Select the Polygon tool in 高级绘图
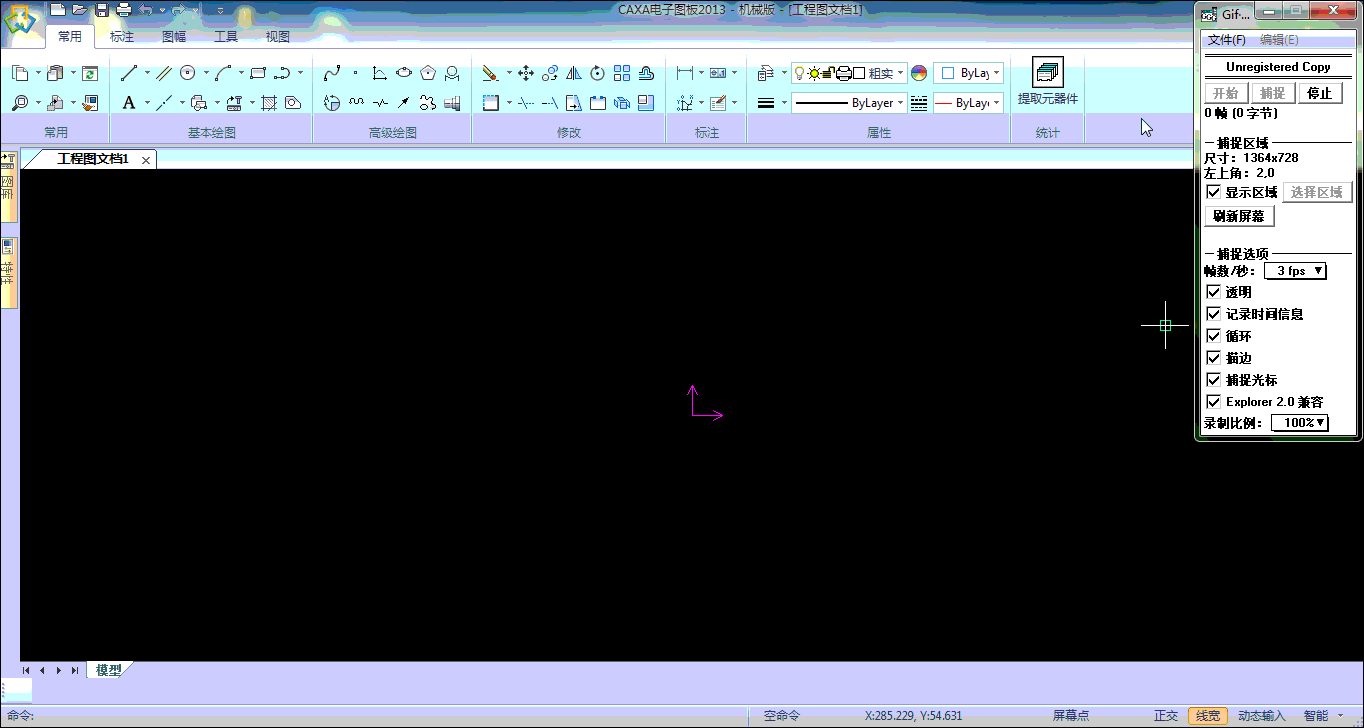This screenshot has height=728, width=1364. point(428,73)
